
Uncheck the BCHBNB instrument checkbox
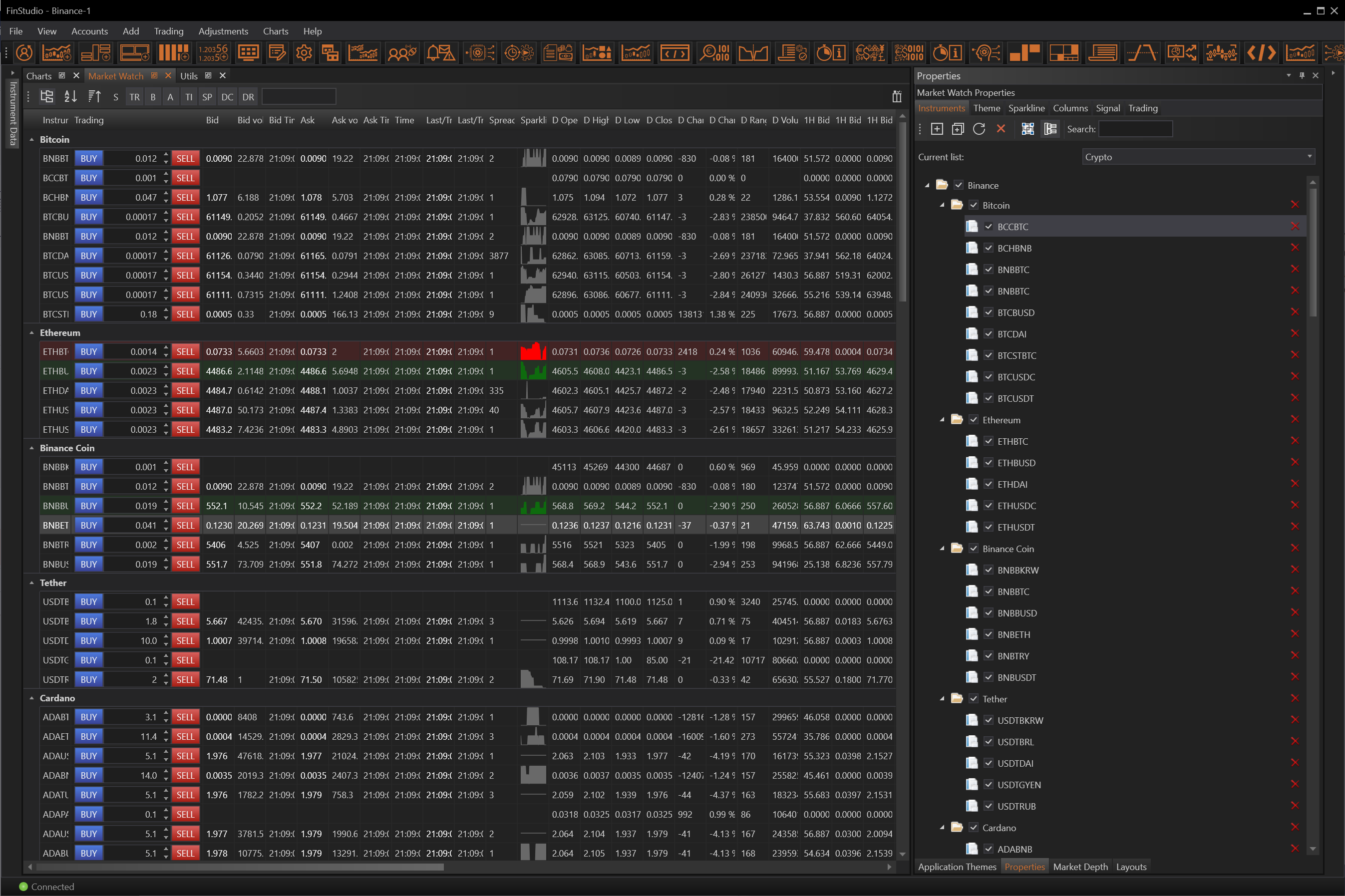click(x=989, y=248)
